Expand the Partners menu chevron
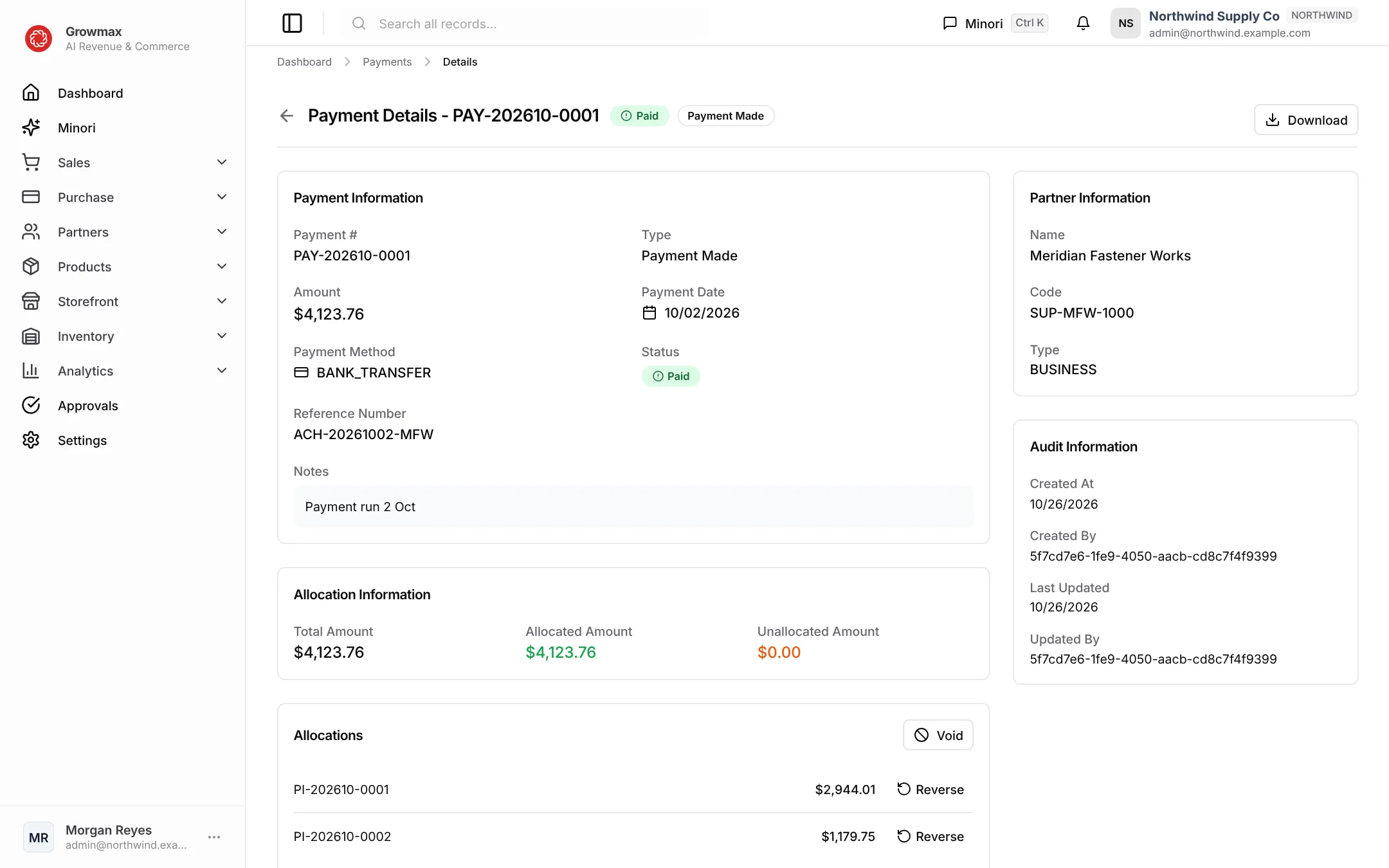 click(222, 232)
